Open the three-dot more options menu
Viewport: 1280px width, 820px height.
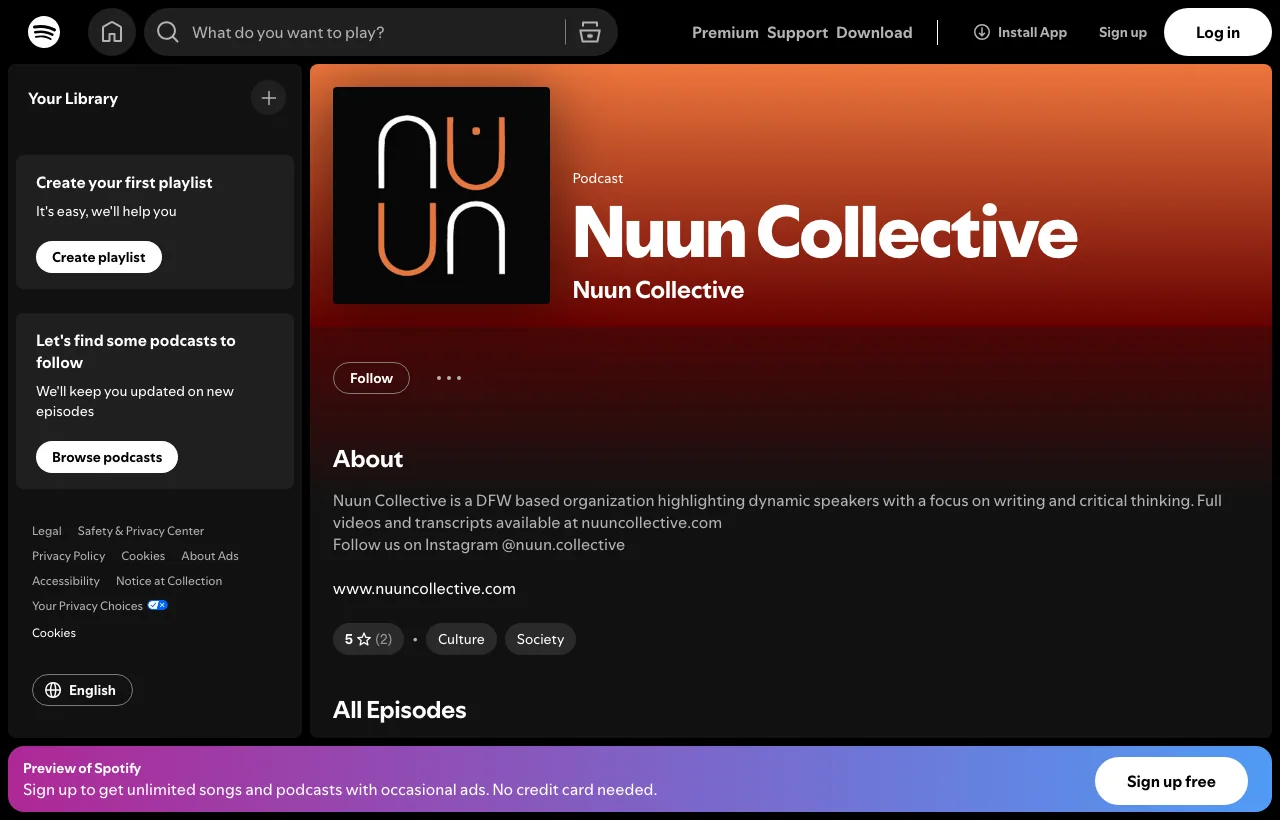click(x=449, y=378)
